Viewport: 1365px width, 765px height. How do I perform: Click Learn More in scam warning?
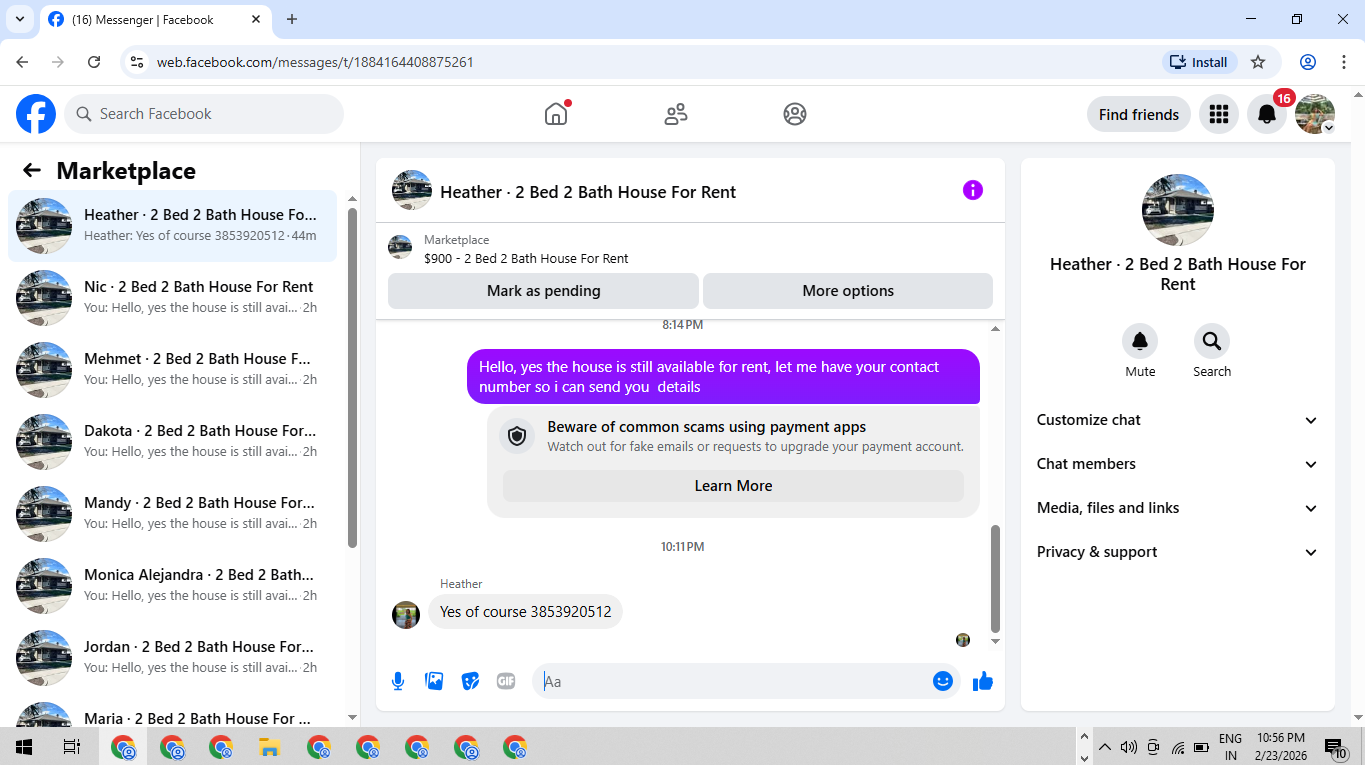pos(733,486)
